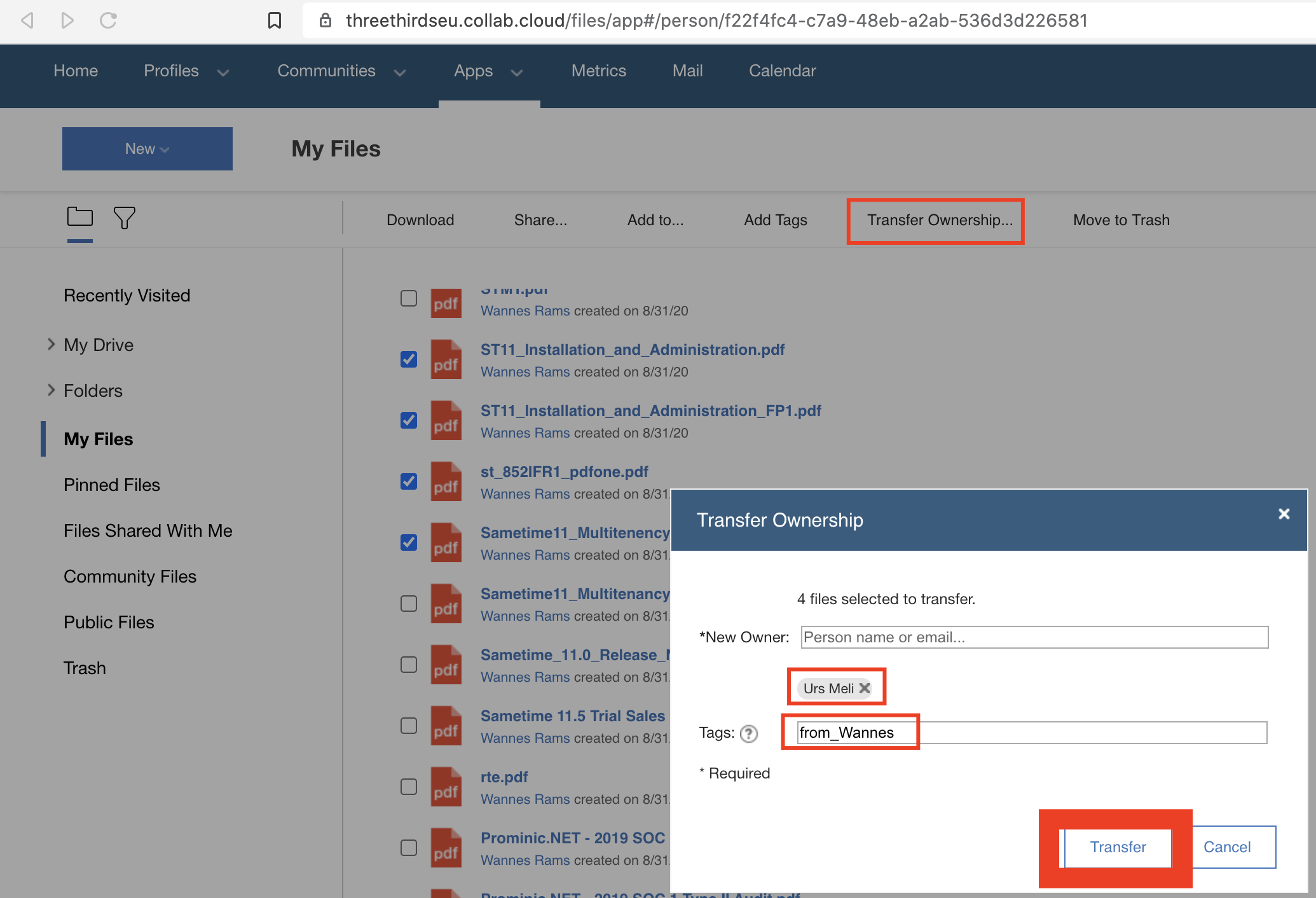The width and height of the screenshot is (1316, 898).
Task: Toggle checkbox for st_852IFR1_pdfone.pdf
Action: pyautogui.click(x=408, y=481)
